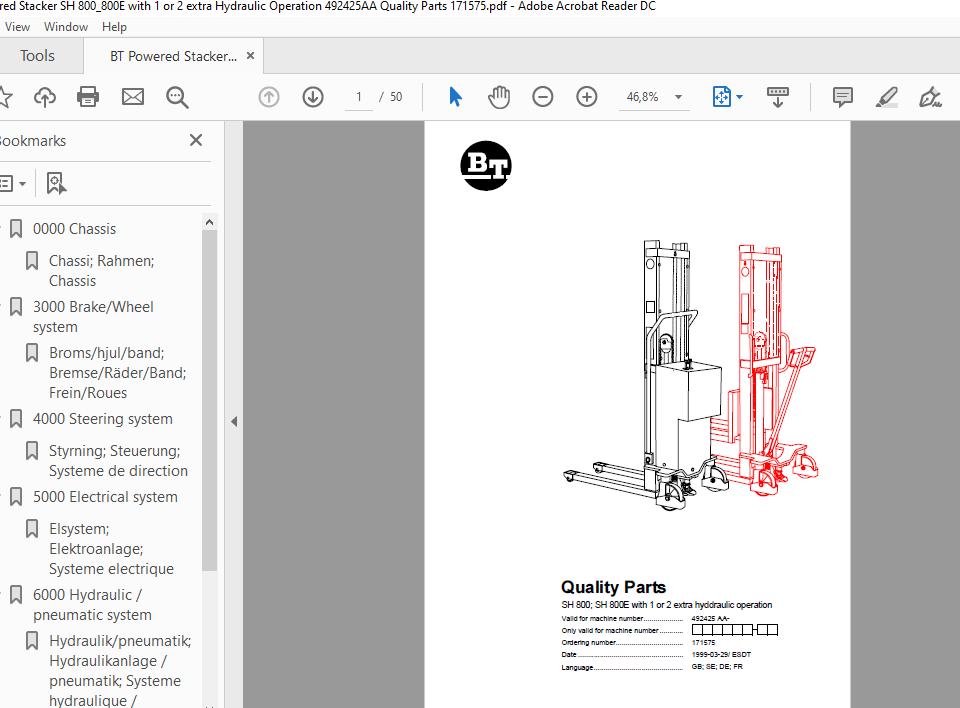Click the page number input field

(x=359, y=97)
